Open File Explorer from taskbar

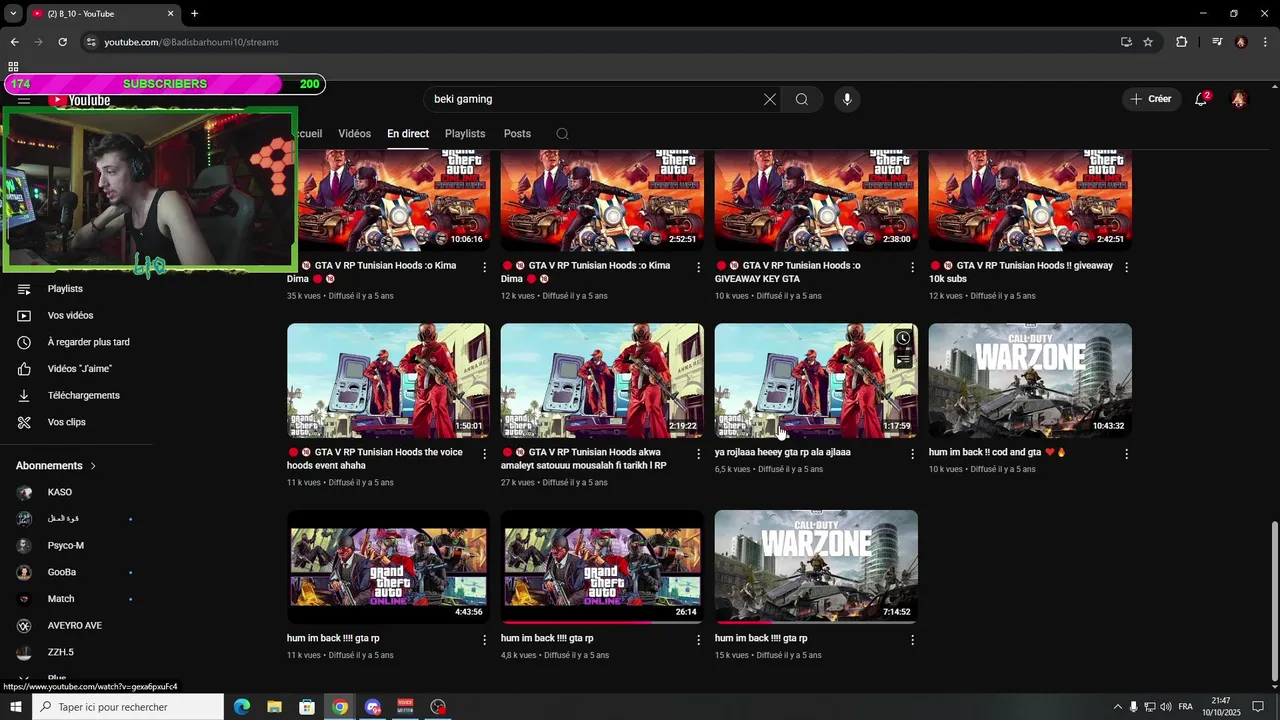point(274,707)
